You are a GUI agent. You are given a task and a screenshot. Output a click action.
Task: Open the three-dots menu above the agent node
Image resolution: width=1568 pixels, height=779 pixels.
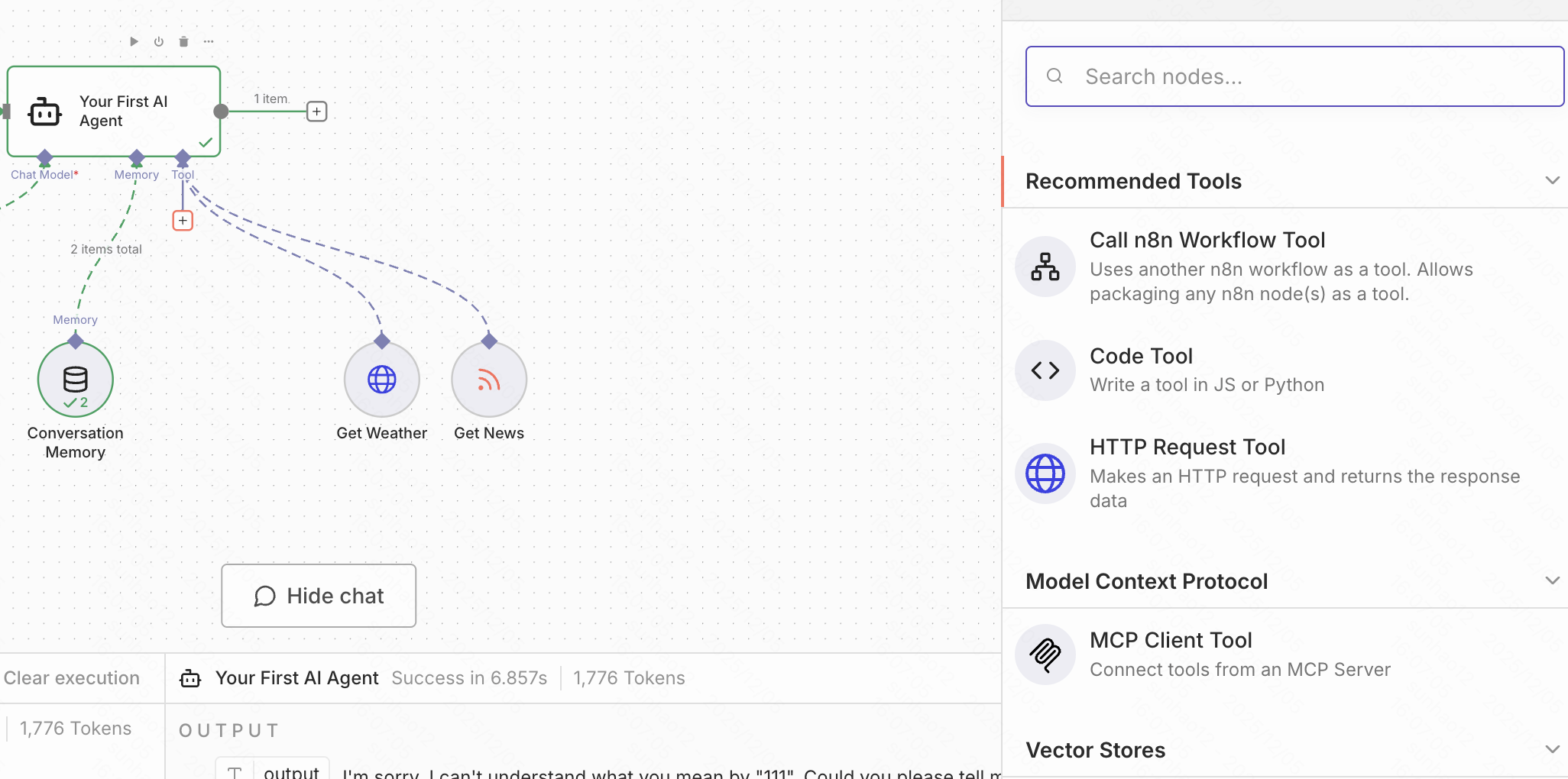point(209,41)
